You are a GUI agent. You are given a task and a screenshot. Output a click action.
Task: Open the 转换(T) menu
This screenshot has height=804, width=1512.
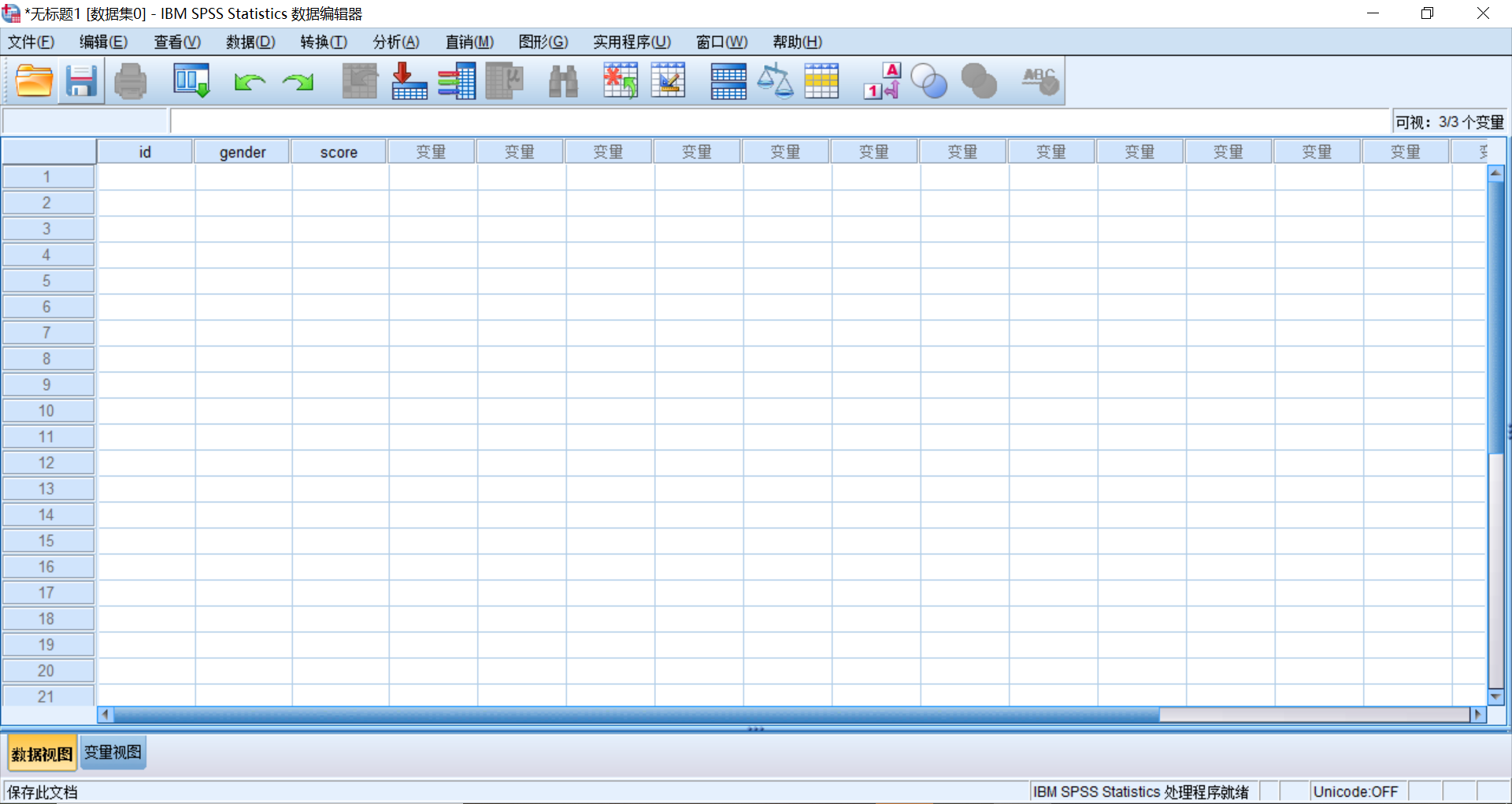pos(324,42)
